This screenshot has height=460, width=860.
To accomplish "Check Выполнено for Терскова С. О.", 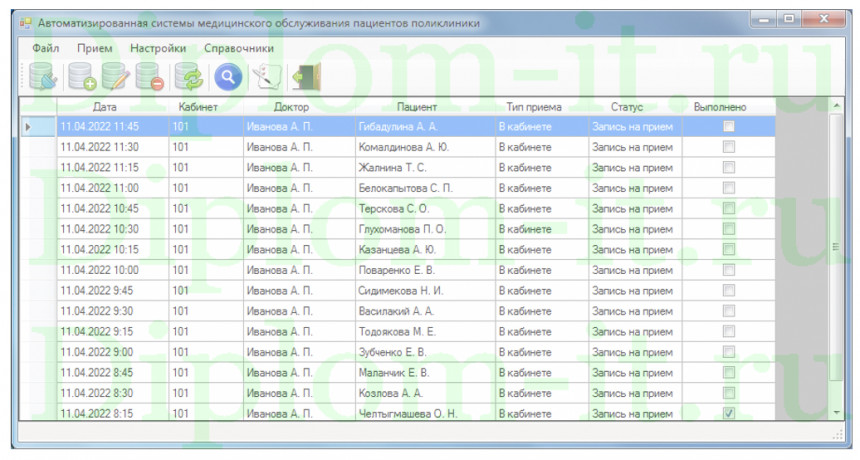I will (728, 208).
